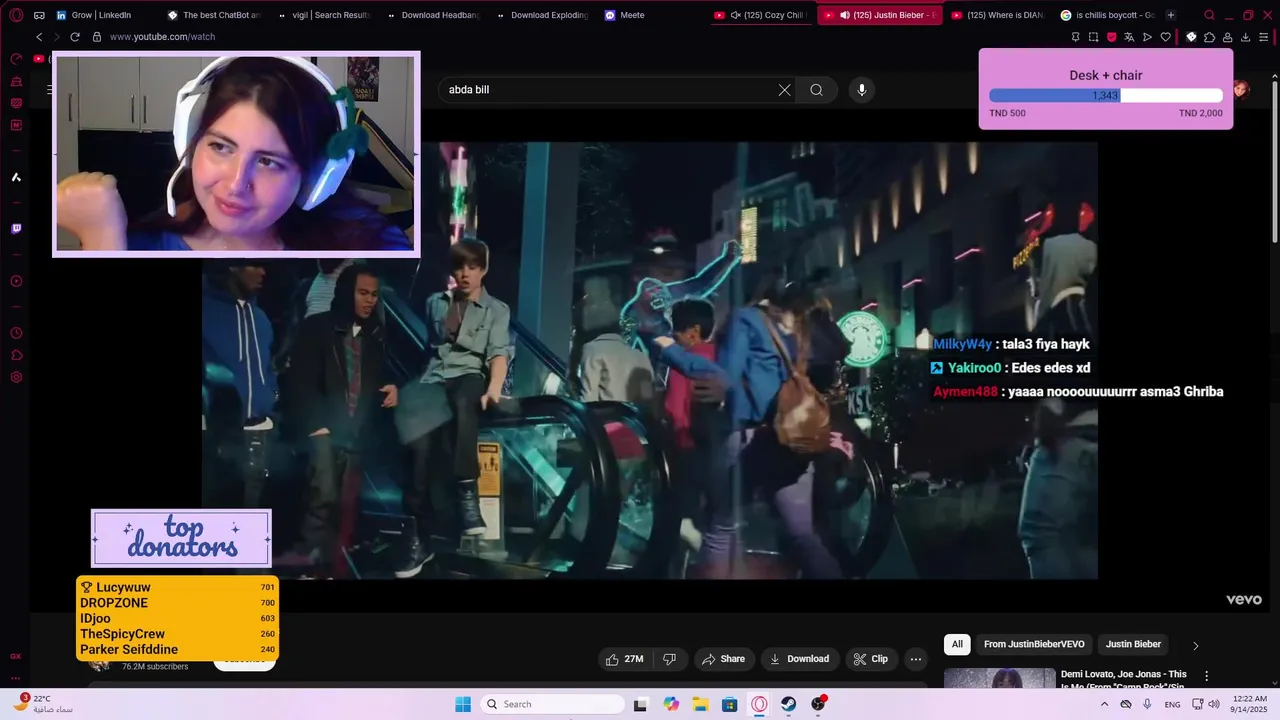This screenshot has height=720, width=1280.
Task: Open the sidebar Player icon
Action: (16, 281)
